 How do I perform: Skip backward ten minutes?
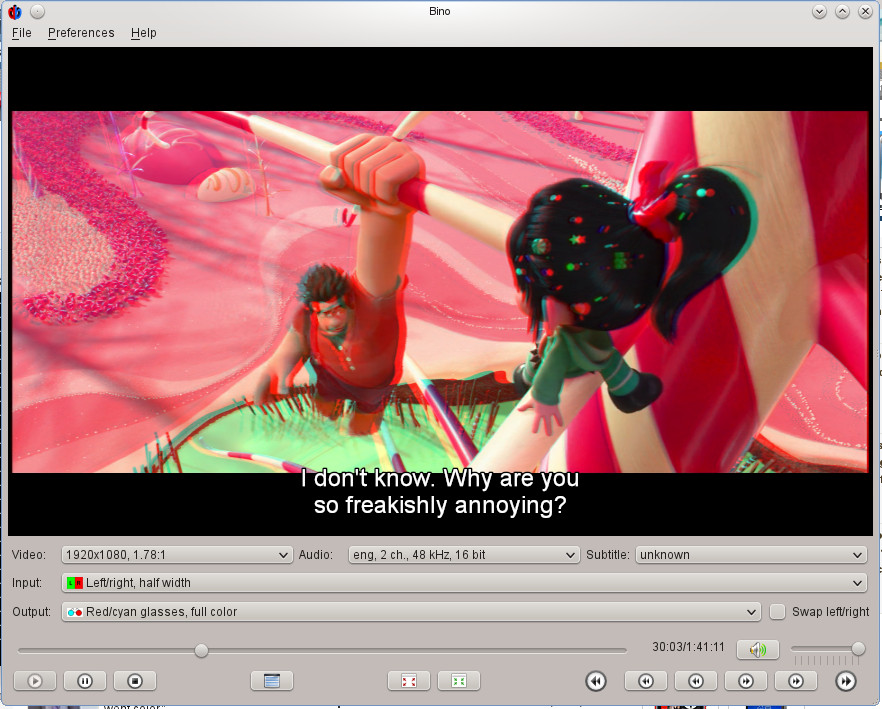(596, 681)
